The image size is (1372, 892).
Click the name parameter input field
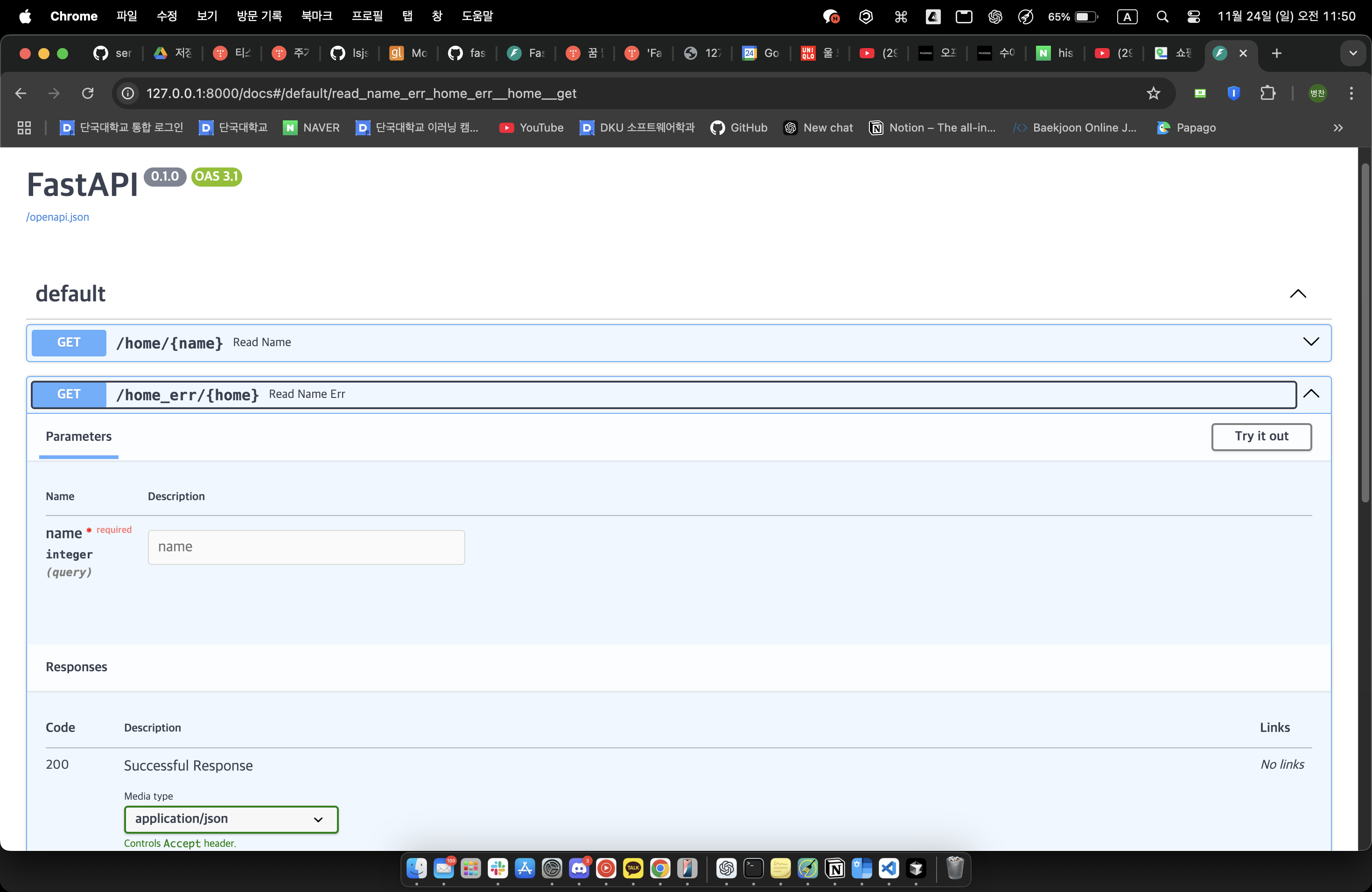tap(306, 547)
